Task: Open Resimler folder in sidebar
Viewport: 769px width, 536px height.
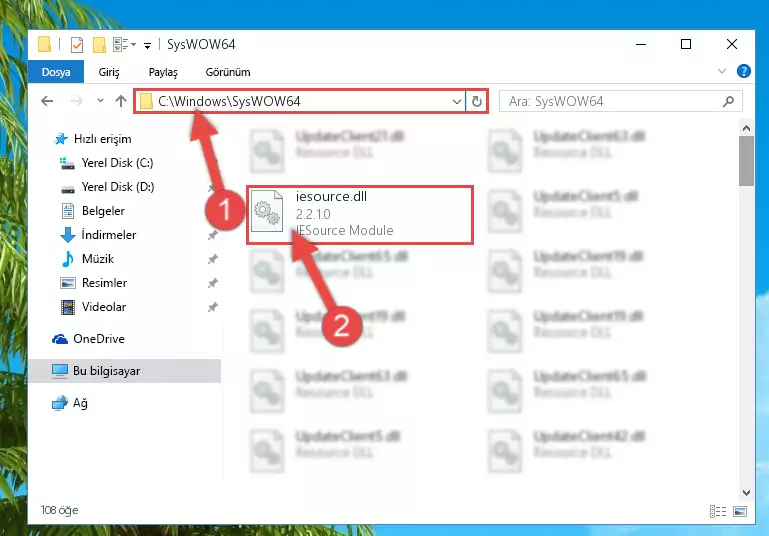Action: (104, 283)
